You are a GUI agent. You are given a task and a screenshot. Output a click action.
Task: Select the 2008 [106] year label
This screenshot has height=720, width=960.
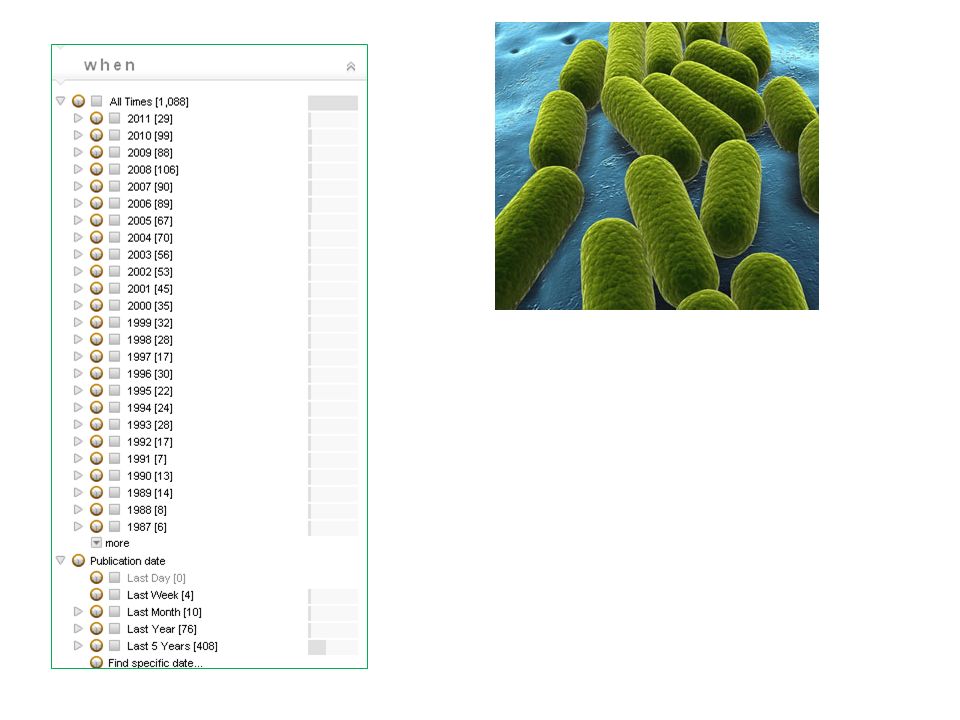click(x=153, y=170)
